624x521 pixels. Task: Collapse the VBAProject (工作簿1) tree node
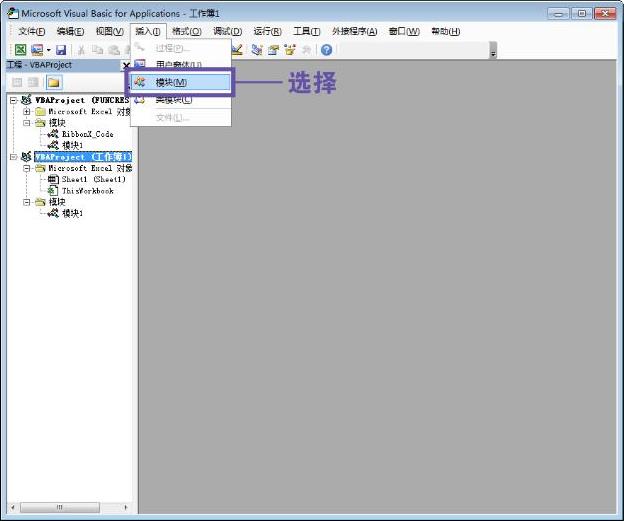14,157
